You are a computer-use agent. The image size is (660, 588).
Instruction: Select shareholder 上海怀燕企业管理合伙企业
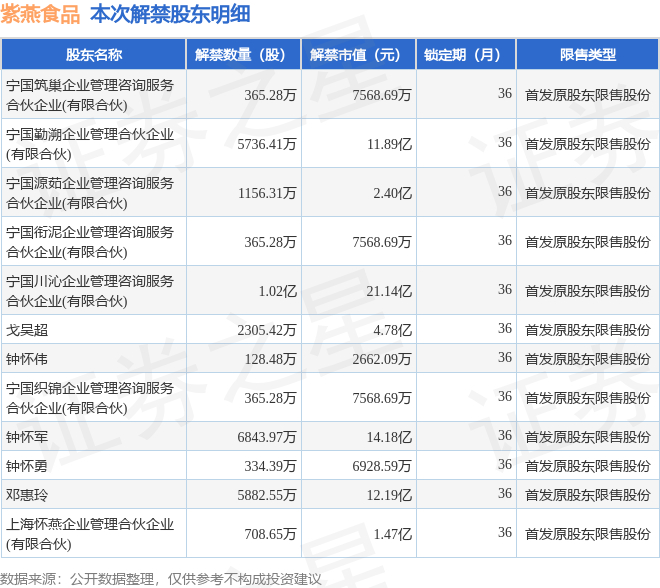click(x=90, y=534)
